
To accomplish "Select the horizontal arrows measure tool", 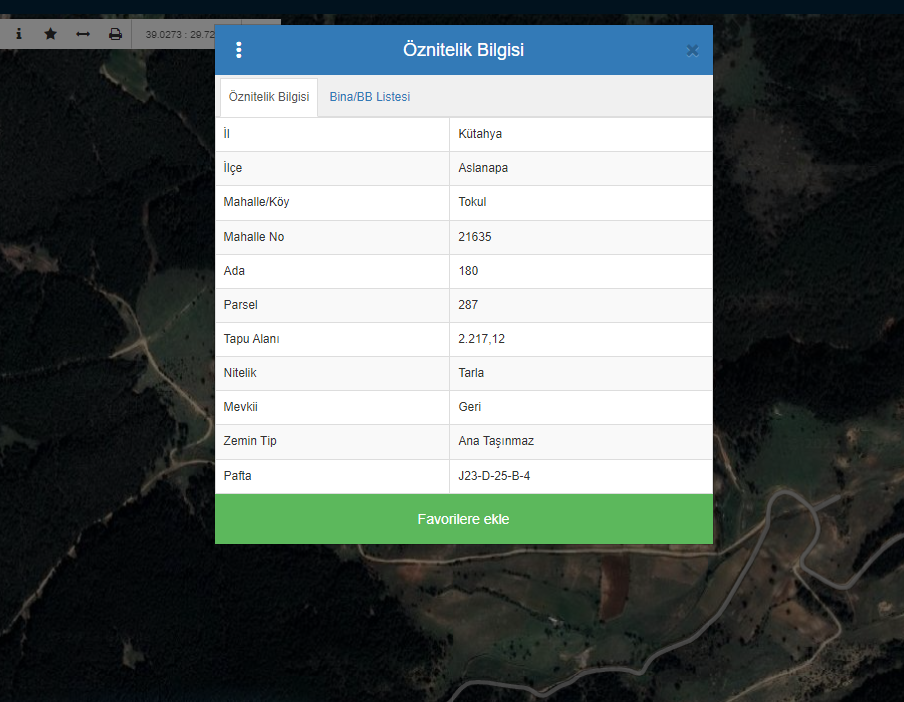I will point(83,34).
